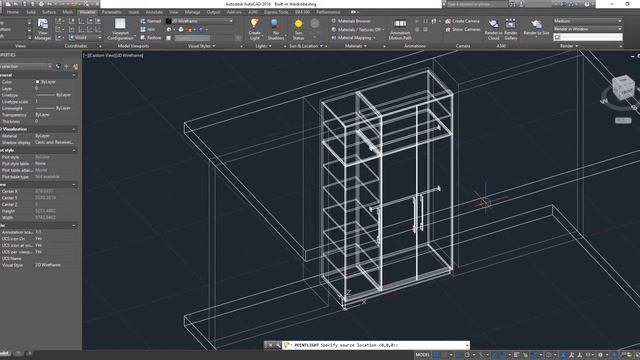640x360 pixels.
Task: Open Materials / Textures Off dropdown
Action: [358, 29]
